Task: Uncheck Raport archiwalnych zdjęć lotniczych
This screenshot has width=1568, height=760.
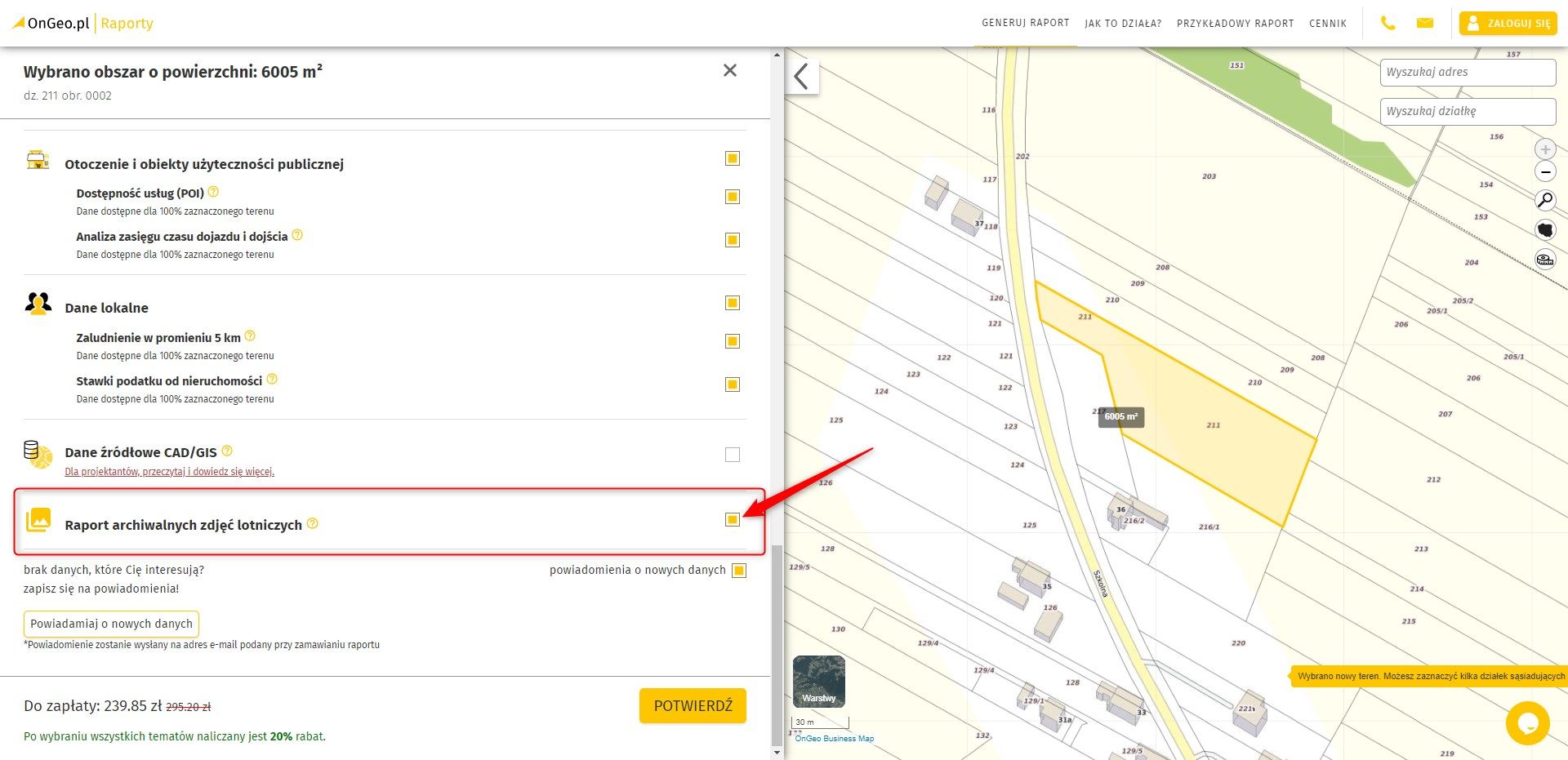Action: [x=733, y=520]
